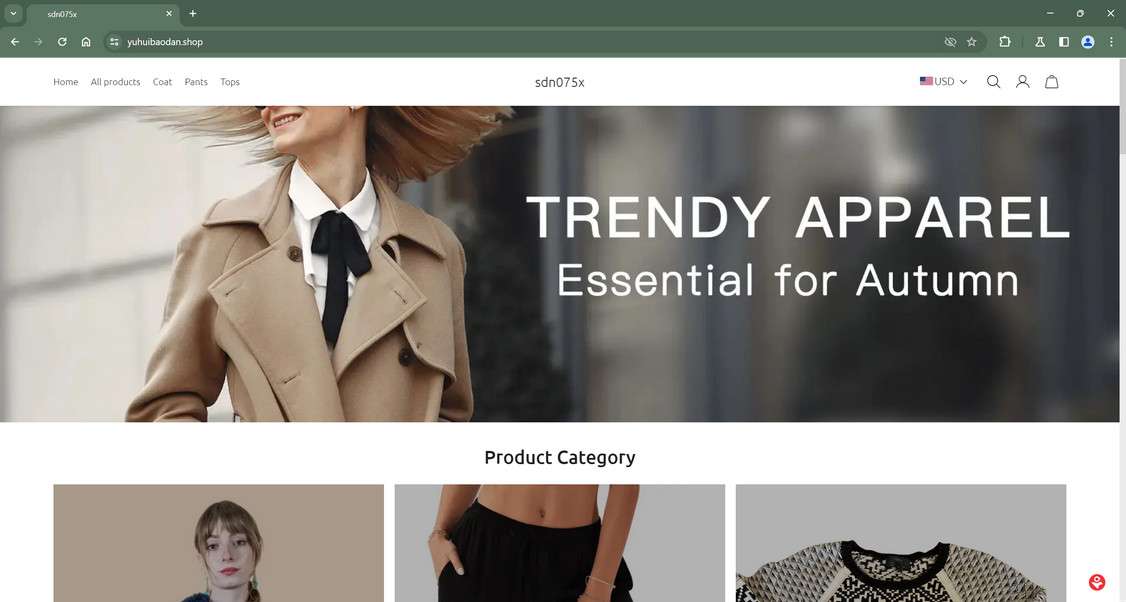Open the Chrome three-dot menu
The height and width of the screenshot is (602, 1126).
1111,42
